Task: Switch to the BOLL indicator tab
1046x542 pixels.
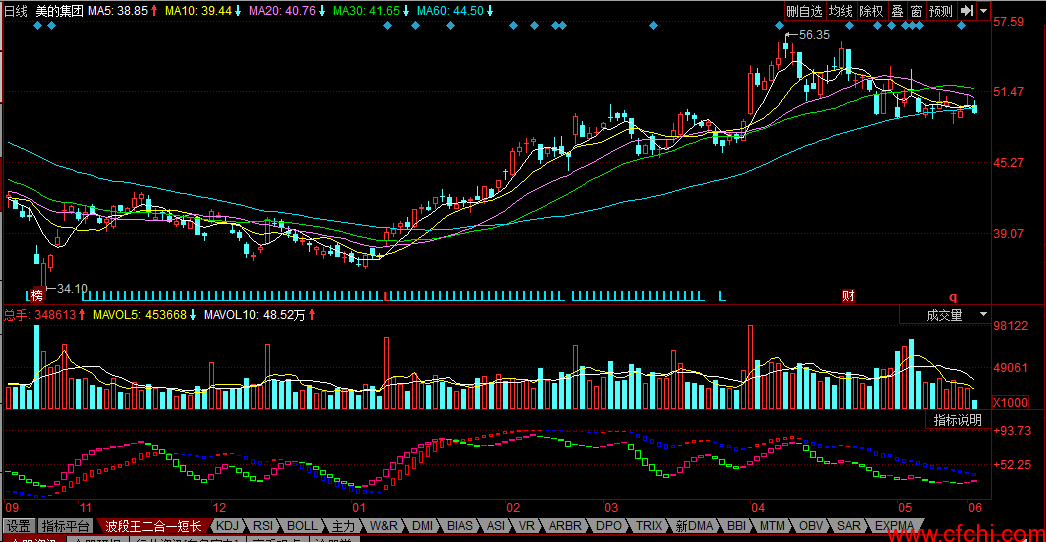Action: click(x=302, y=525)
